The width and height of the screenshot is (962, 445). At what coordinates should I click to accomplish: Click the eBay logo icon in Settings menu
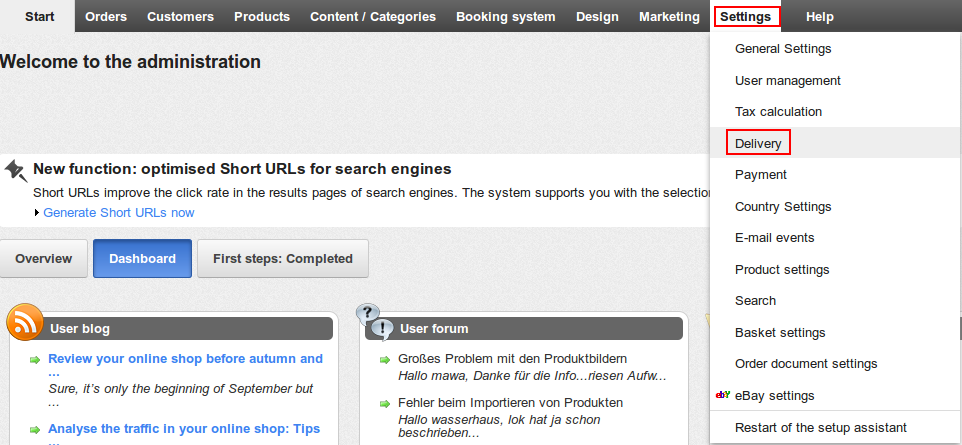point(723,395)
